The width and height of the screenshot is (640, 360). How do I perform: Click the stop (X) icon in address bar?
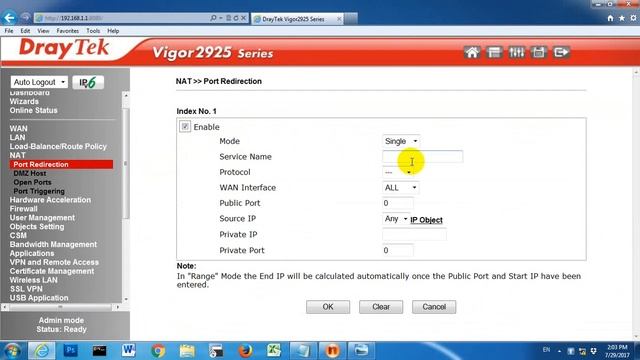[x=244, y=18]
